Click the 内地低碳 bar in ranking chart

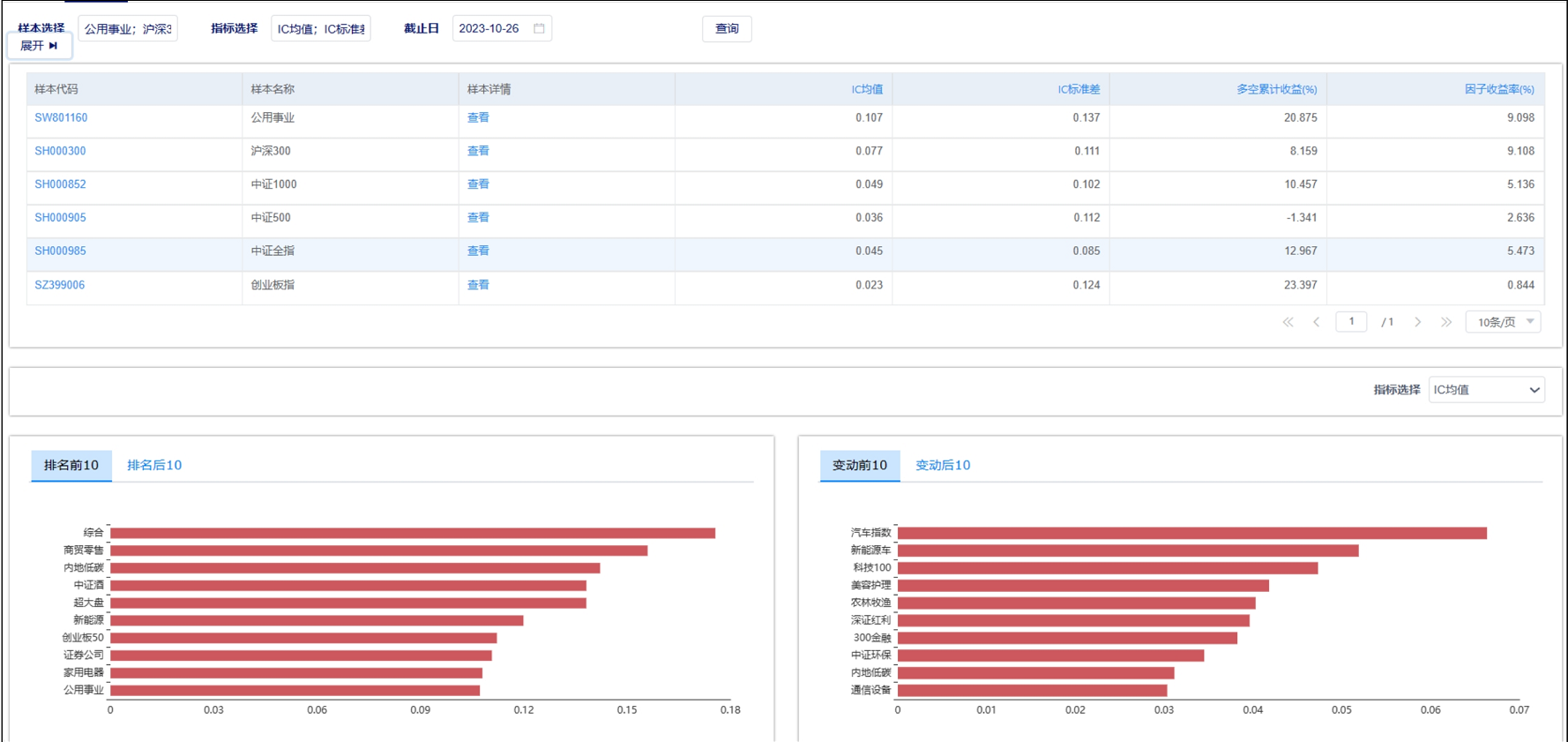pos(355,568)
